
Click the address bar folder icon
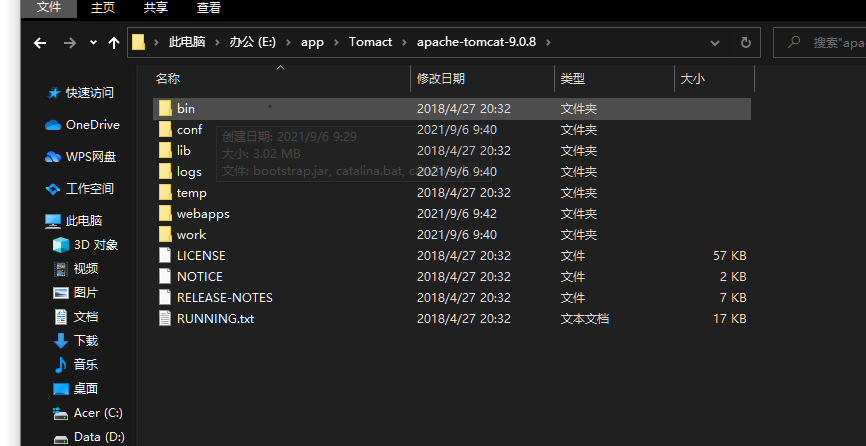click(139, 42)
